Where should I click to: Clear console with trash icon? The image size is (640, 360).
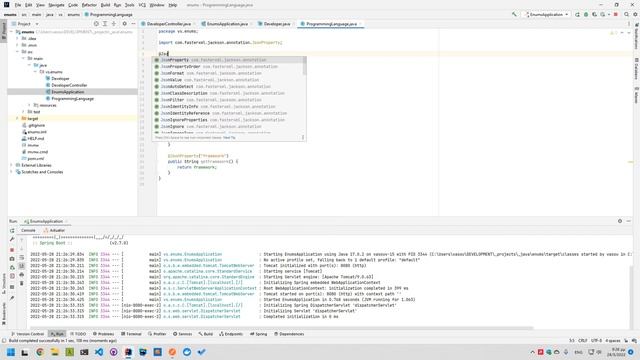[22, 283]
